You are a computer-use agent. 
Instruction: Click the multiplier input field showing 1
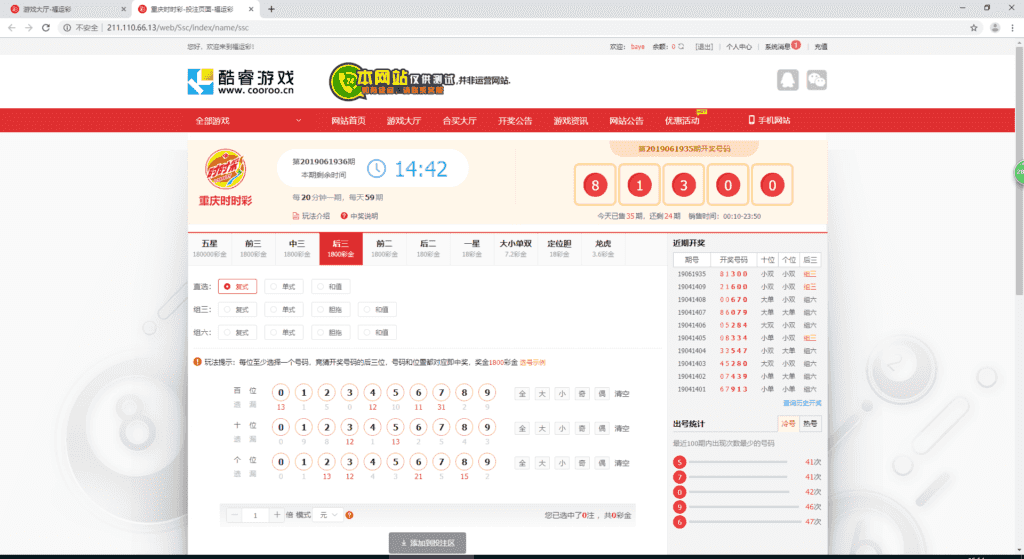(255, 515)
